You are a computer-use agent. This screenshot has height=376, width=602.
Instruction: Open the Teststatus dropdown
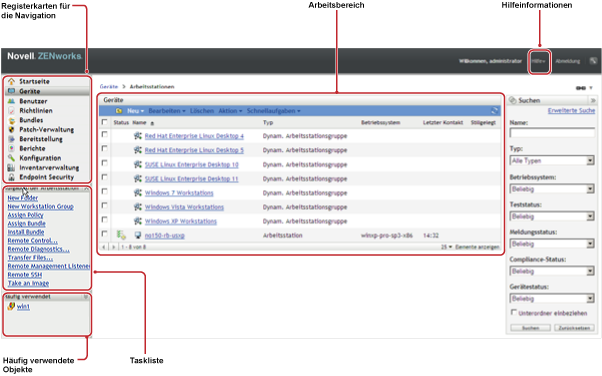(552, 217)
